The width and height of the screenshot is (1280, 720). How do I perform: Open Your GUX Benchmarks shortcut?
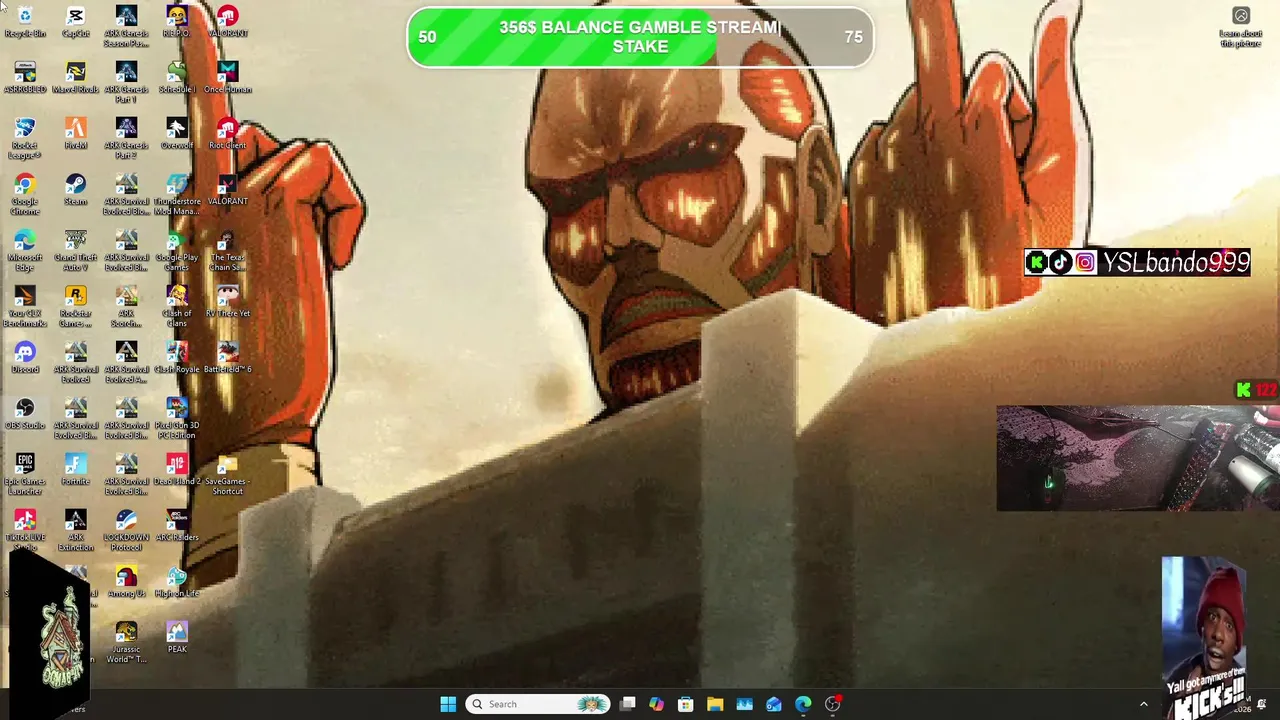pos(25,307)
